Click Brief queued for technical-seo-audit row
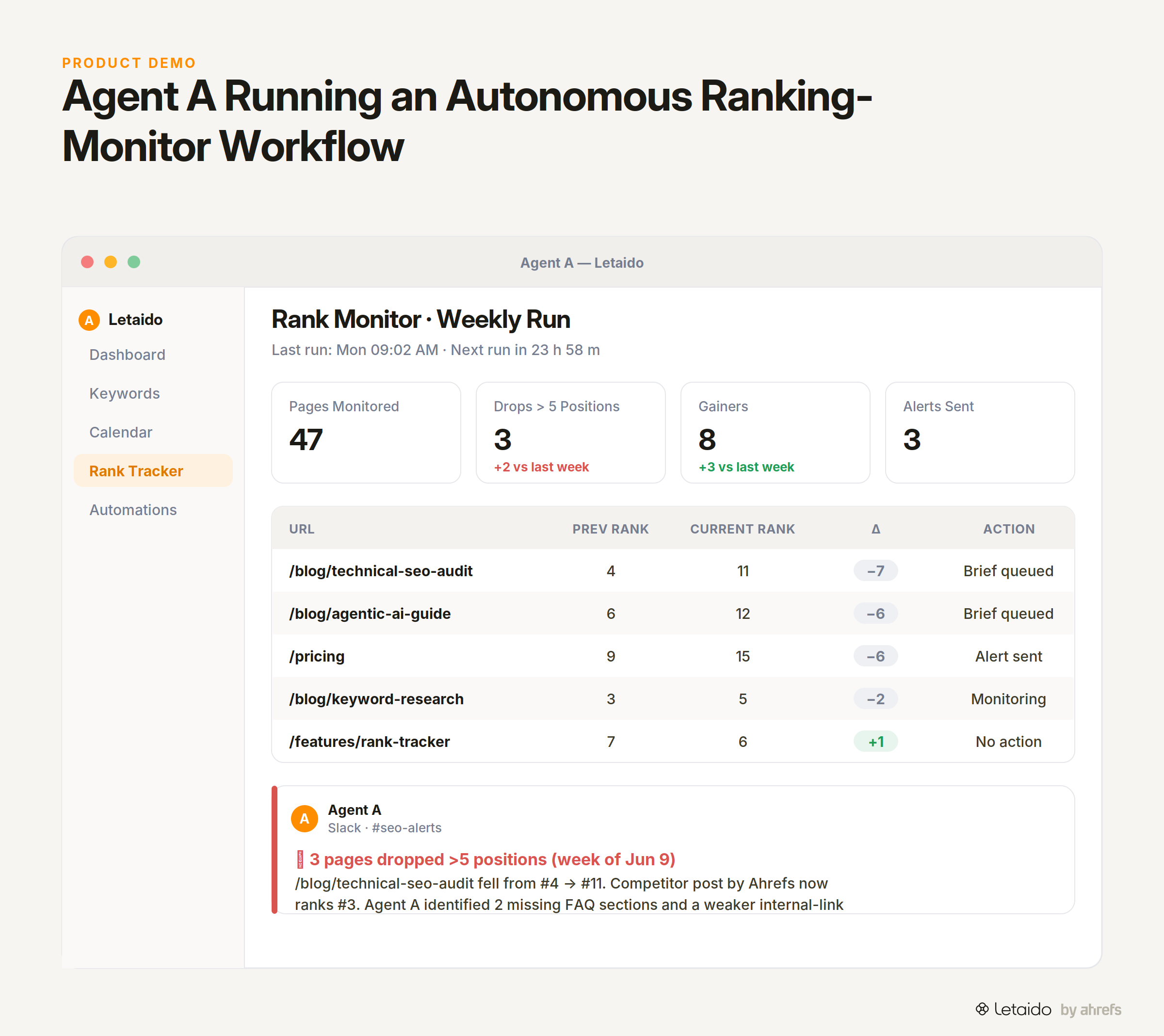This screenshot has height=1036, width=1164. click(x=1008, y=571)
